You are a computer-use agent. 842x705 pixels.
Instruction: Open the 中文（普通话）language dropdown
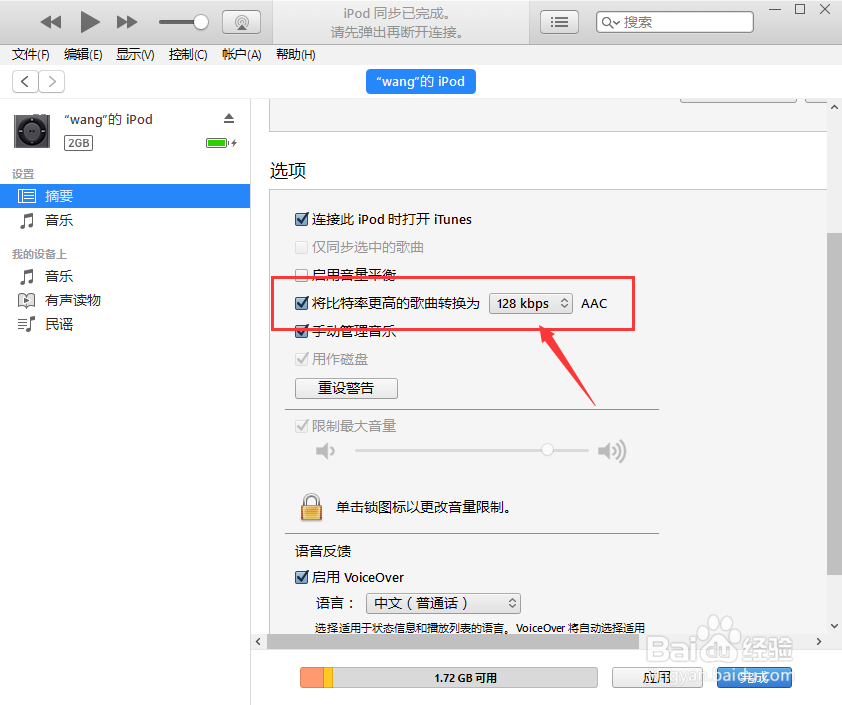(444, 604)
